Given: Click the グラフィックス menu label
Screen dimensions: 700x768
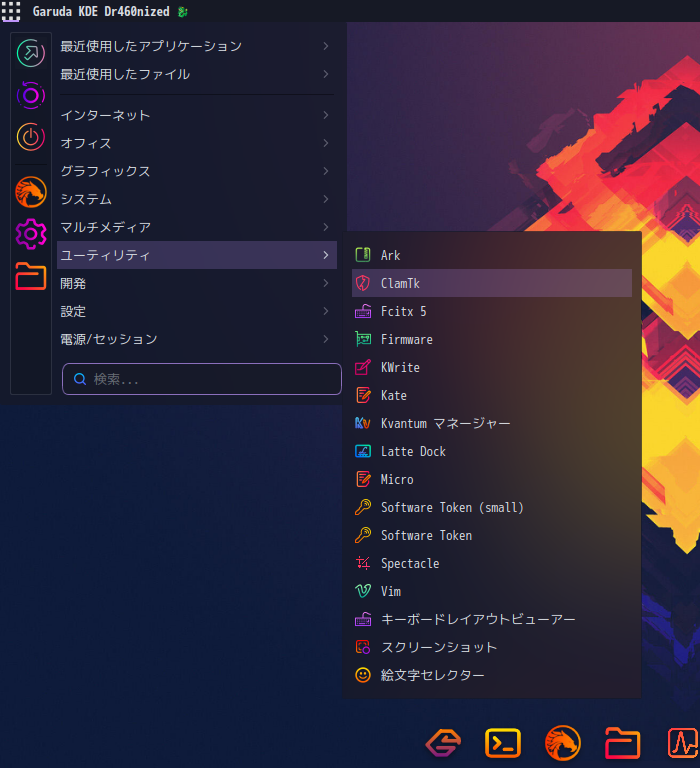Looking at the screenshot, I should [105, 171].
